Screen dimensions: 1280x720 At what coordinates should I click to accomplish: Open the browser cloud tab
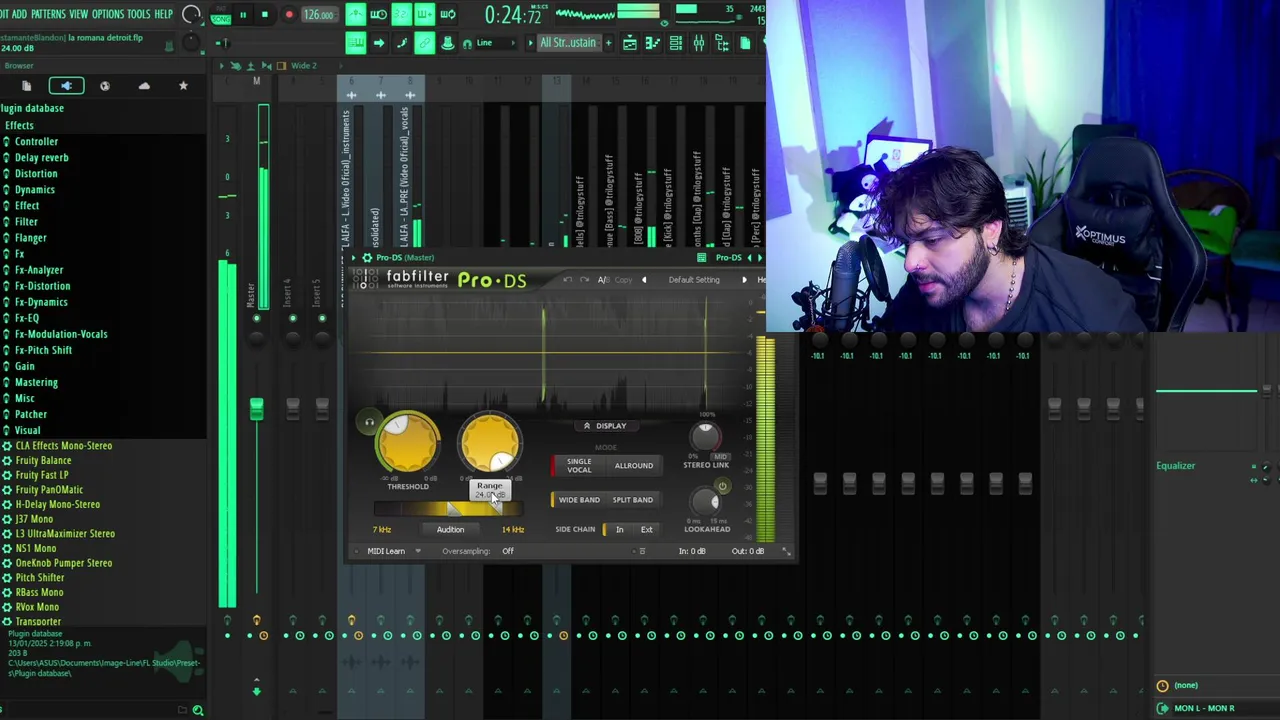coord(144,86)
